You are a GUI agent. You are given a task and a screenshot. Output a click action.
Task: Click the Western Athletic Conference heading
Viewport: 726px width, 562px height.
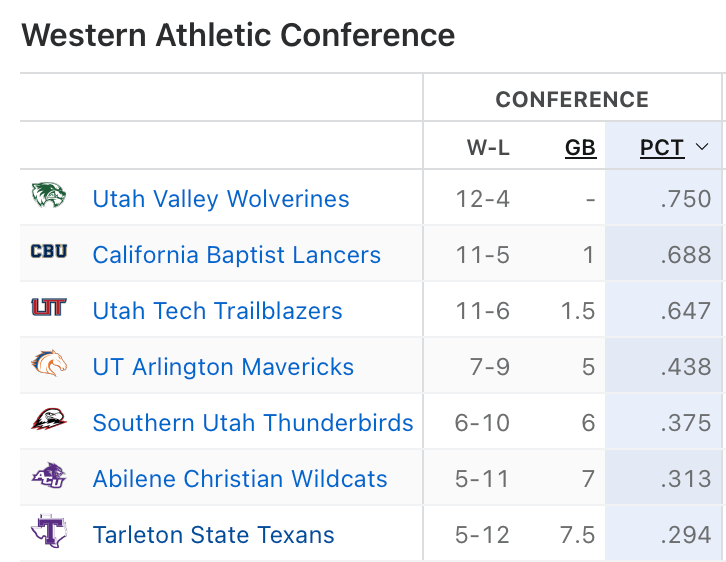238,35
